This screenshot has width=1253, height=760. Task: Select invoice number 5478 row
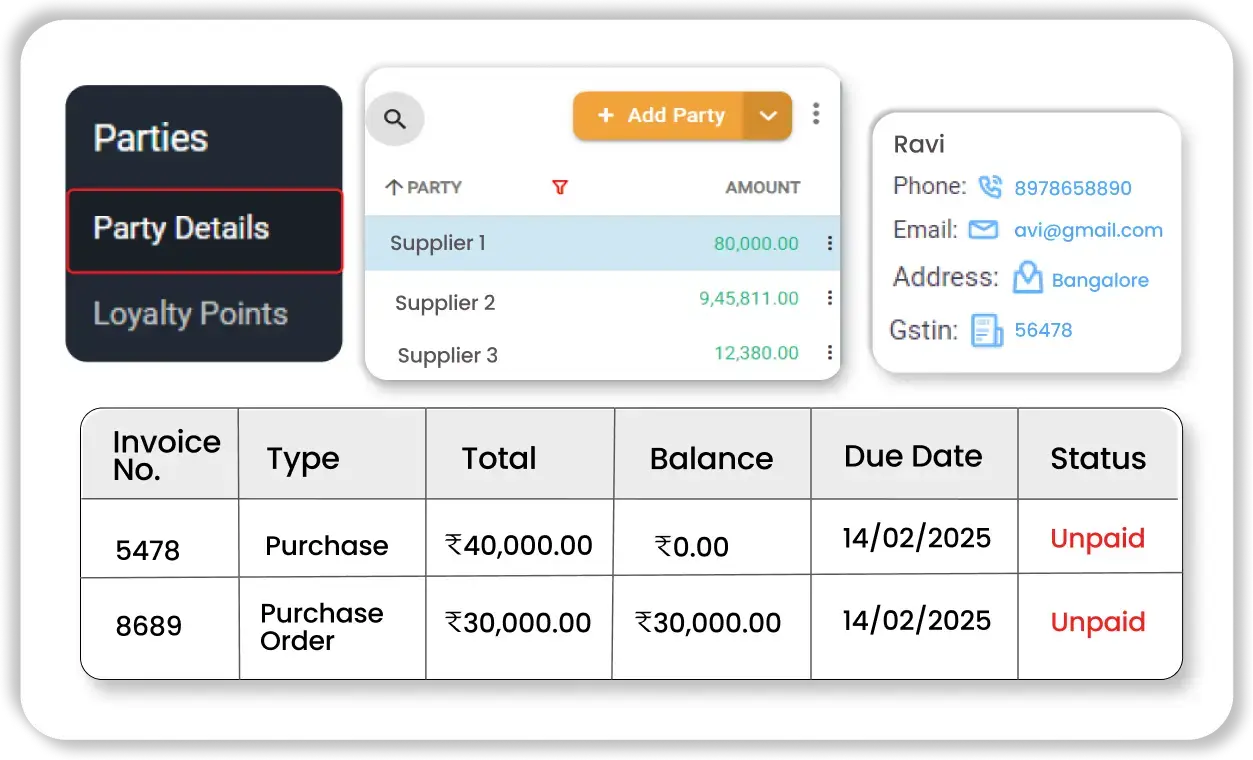148,548
